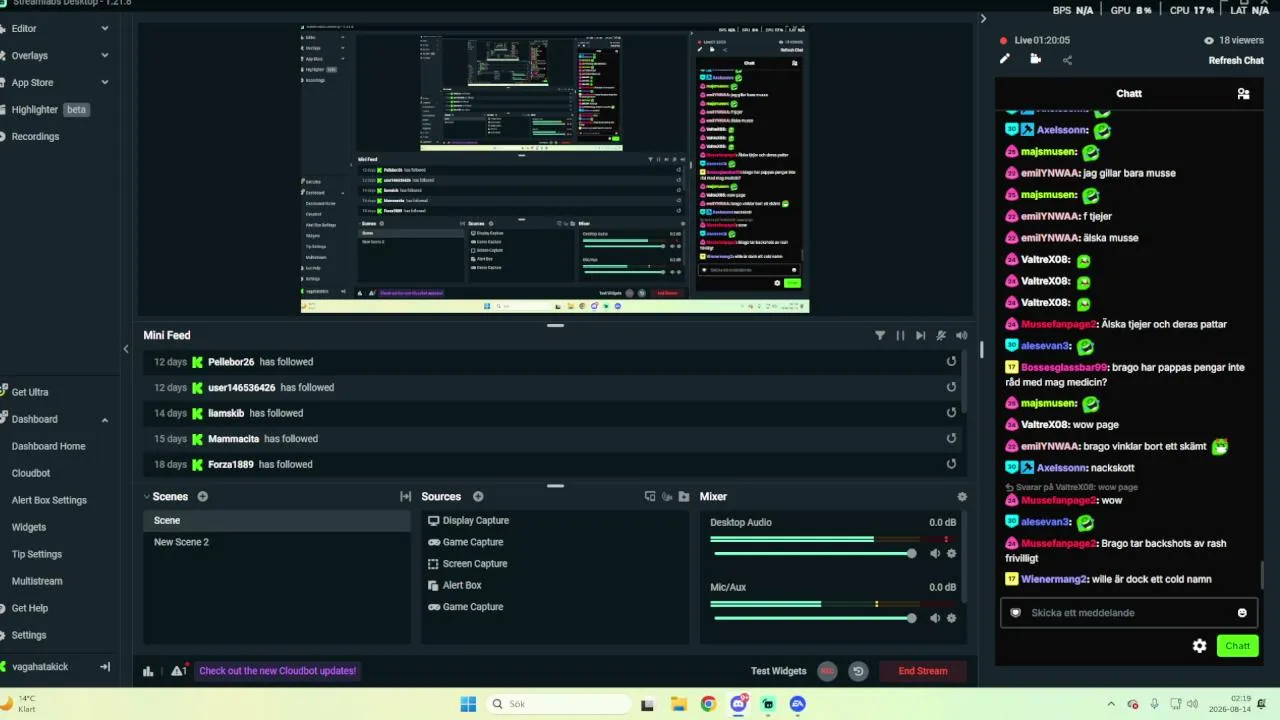Open the camera icon beside pencil
Viewport: 1280px width, 720px height.
(x=1035, y=59)
